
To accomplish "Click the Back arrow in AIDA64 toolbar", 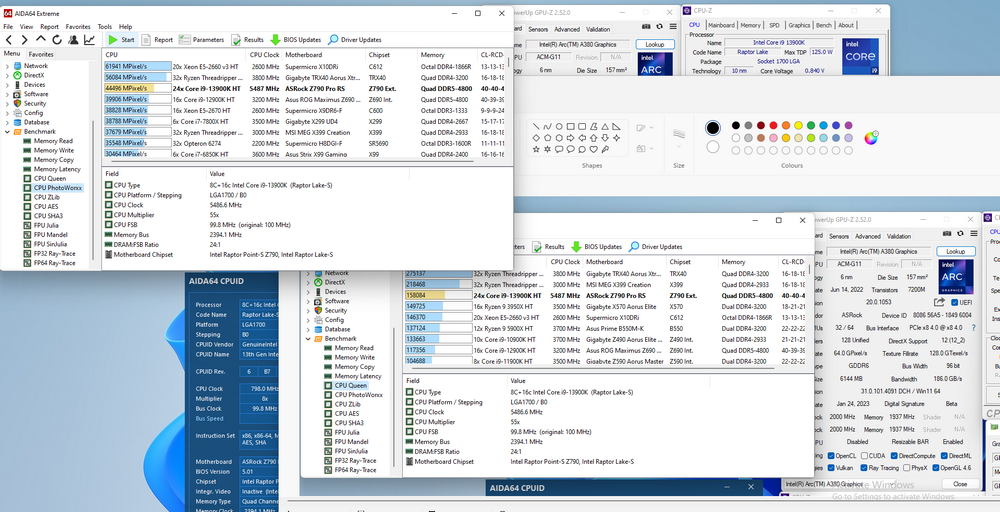I will tap(9, 40).
